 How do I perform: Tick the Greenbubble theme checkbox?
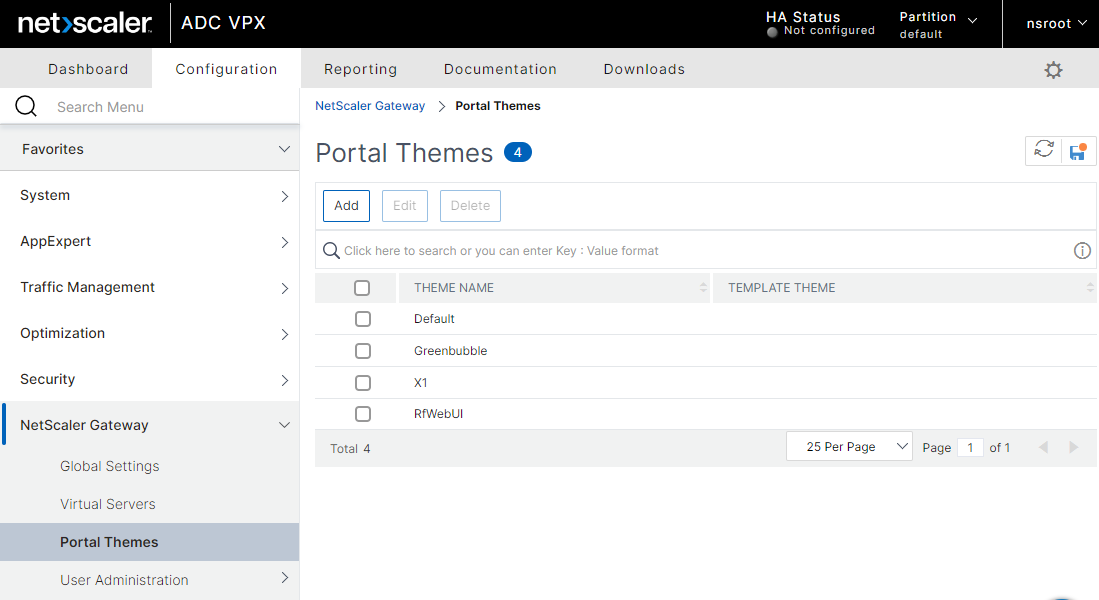click(363, 351)
